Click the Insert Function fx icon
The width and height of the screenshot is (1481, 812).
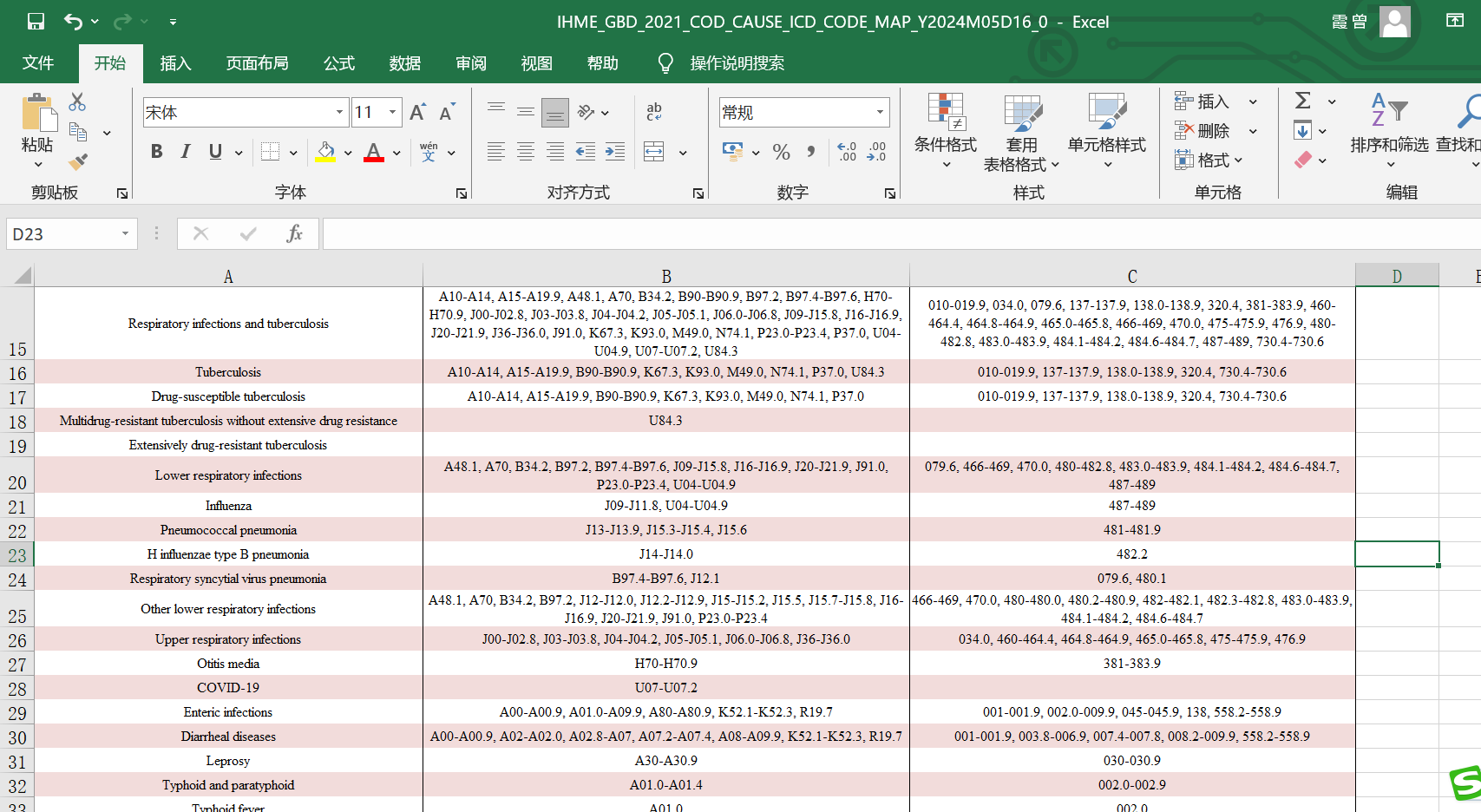coord(294,233)
